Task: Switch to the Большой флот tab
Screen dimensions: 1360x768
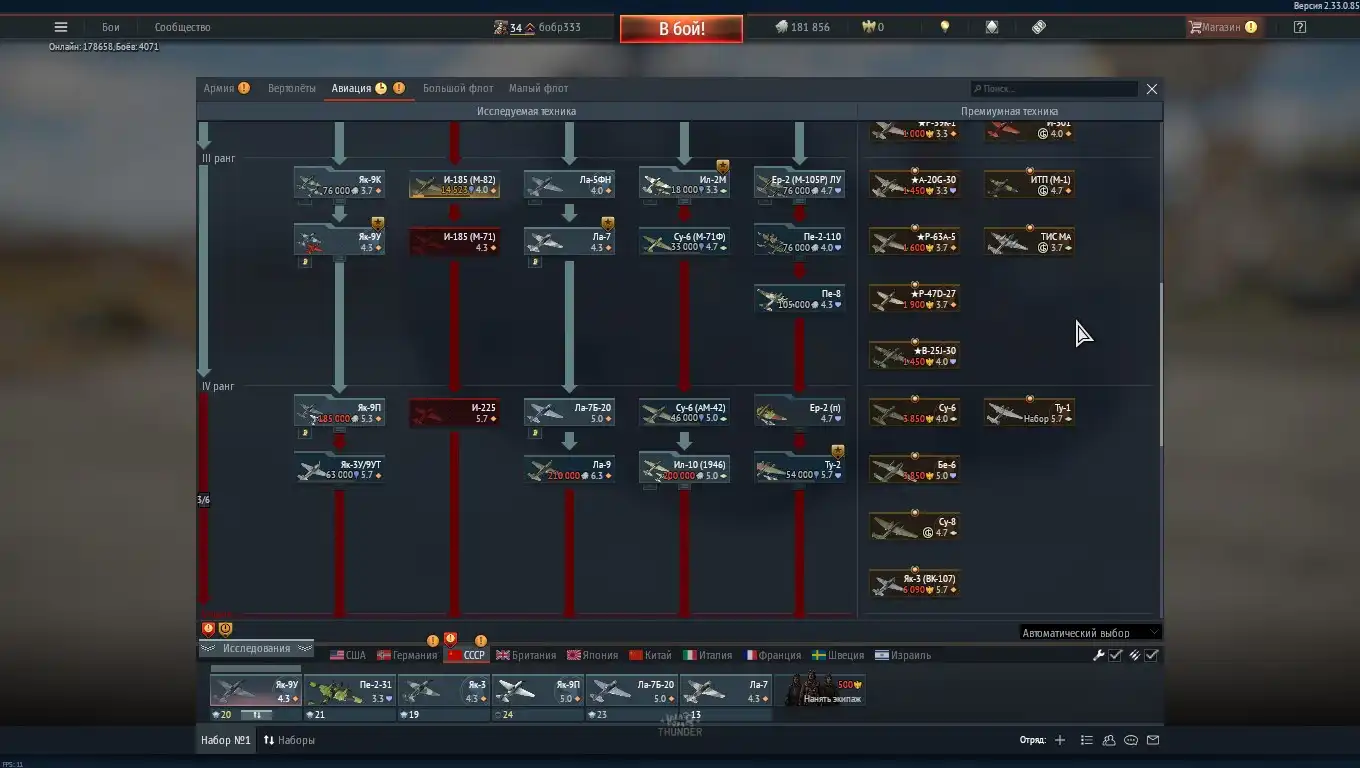Action: point(458,88)
